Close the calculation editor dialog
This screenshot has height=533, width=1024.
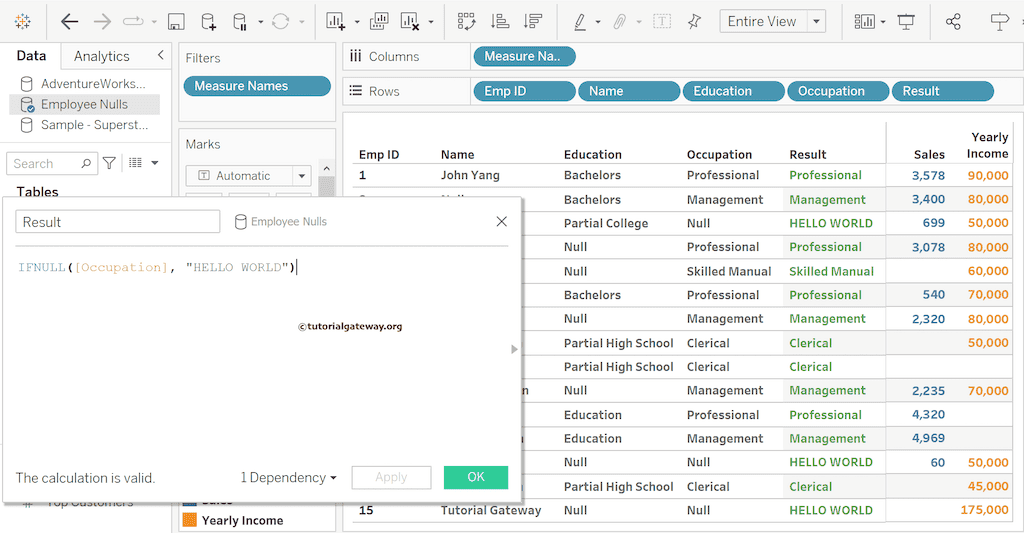tap(502, 221)
